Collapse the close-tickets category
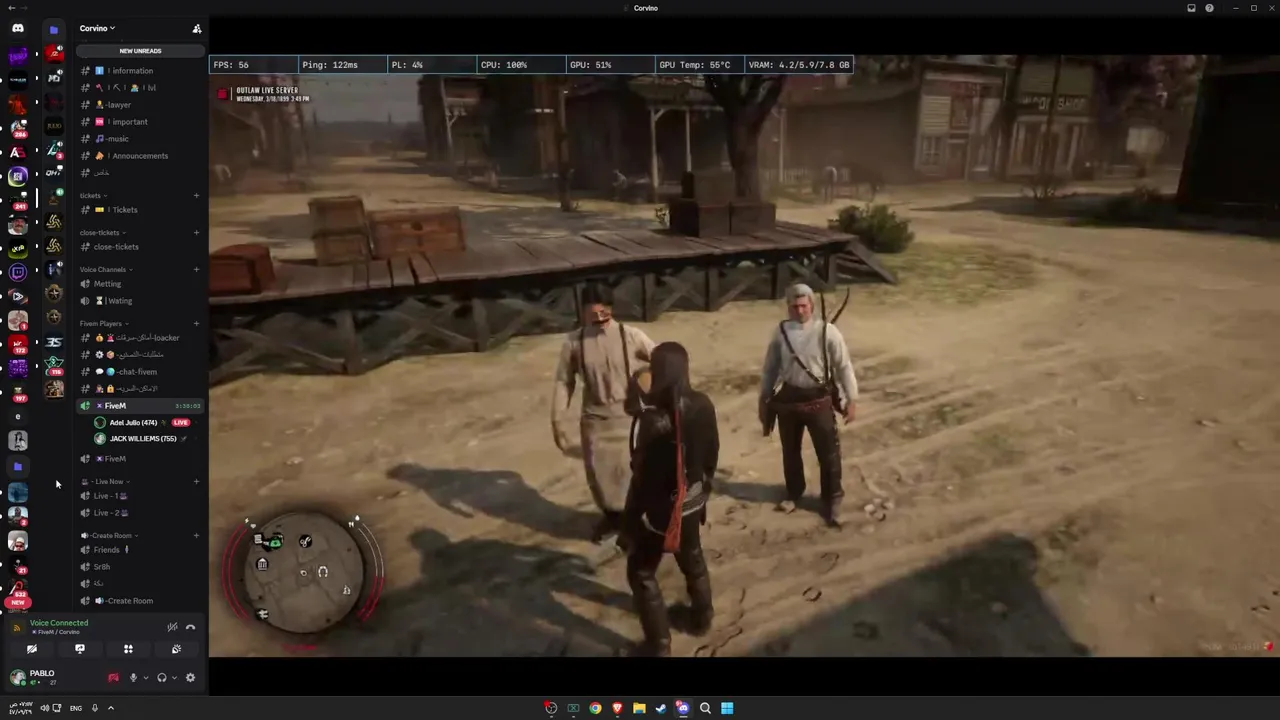Image resolution: width=1280 pixels, height=720 pixels. (102, 233)
